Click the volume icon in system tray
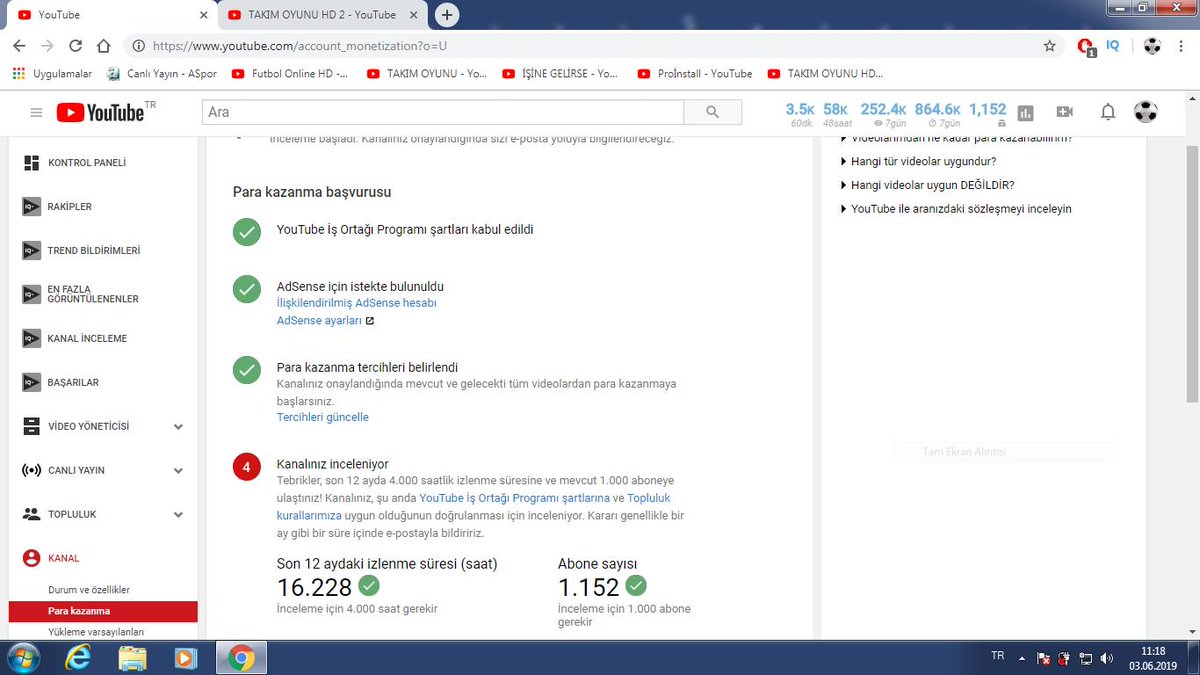 1107,658
